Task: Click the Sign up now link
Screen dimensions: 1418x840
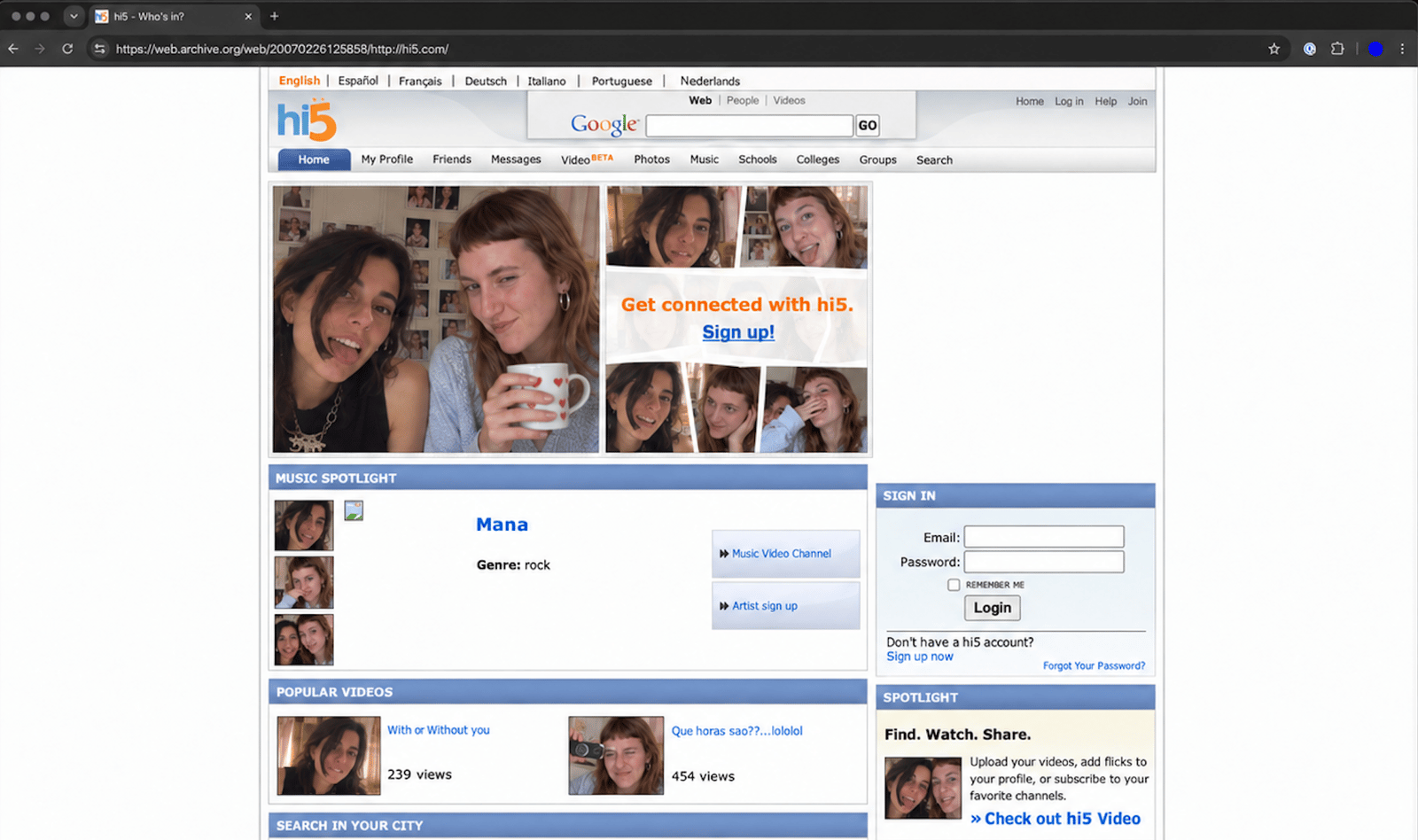Action: 920,657
